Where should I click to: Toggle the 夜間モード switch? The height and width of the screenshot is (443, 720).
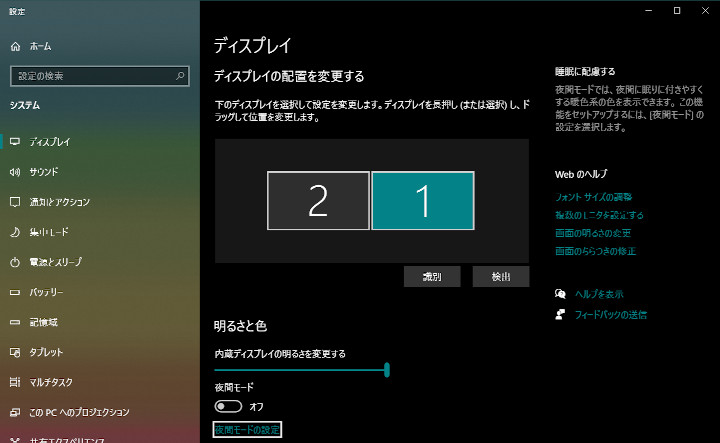[x=228, y=406]
